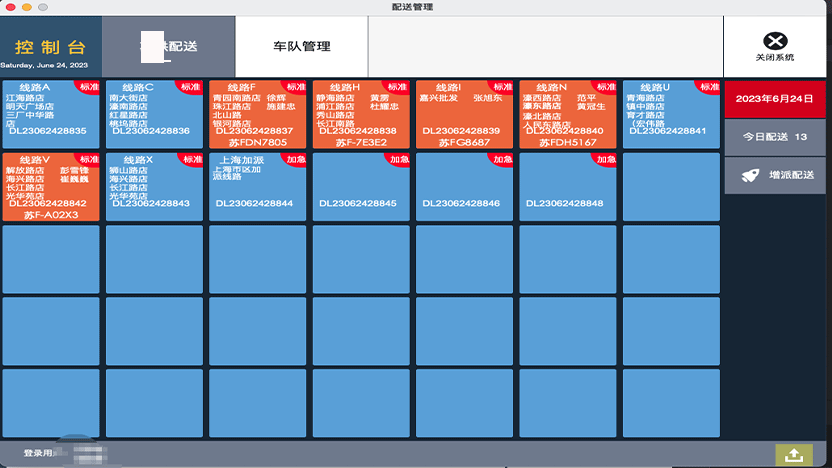The image size is (832, 468).
Task: Open card 线路N 苏FDH5167
Action: (568, 114)
